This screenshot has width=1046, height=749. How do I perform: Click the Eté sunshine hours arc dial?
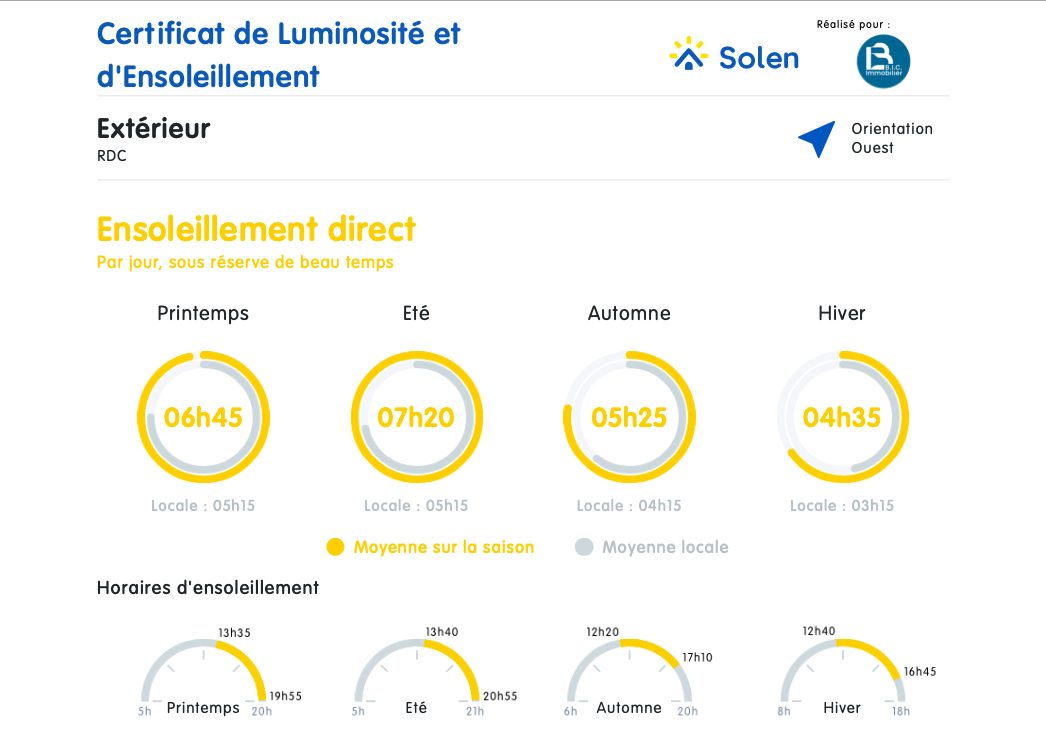pos(416,672)
